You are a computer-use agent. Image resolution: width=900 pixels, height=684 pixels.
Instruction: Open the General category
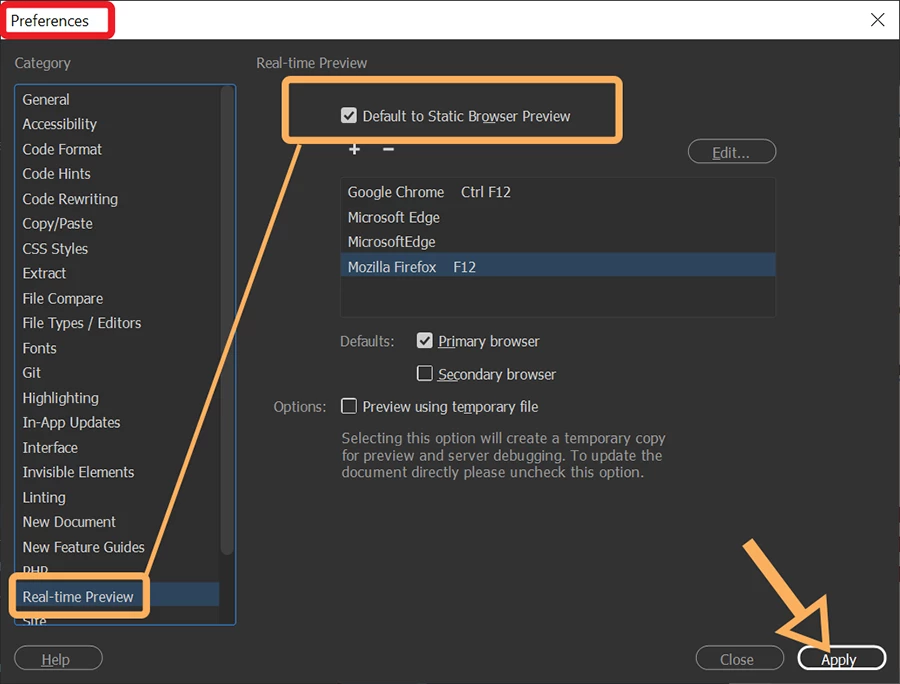click(x=45, y=100)
